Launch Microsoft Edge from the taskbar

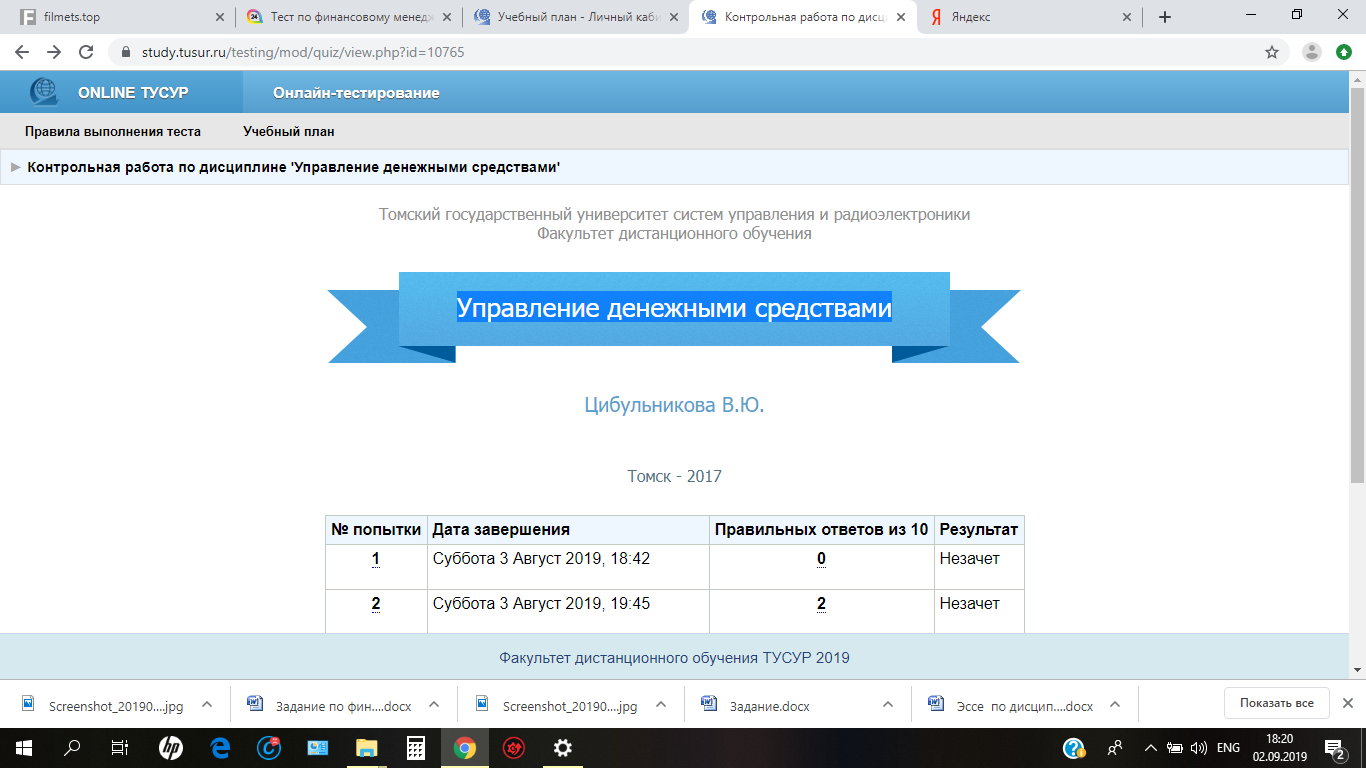point(220,748)
